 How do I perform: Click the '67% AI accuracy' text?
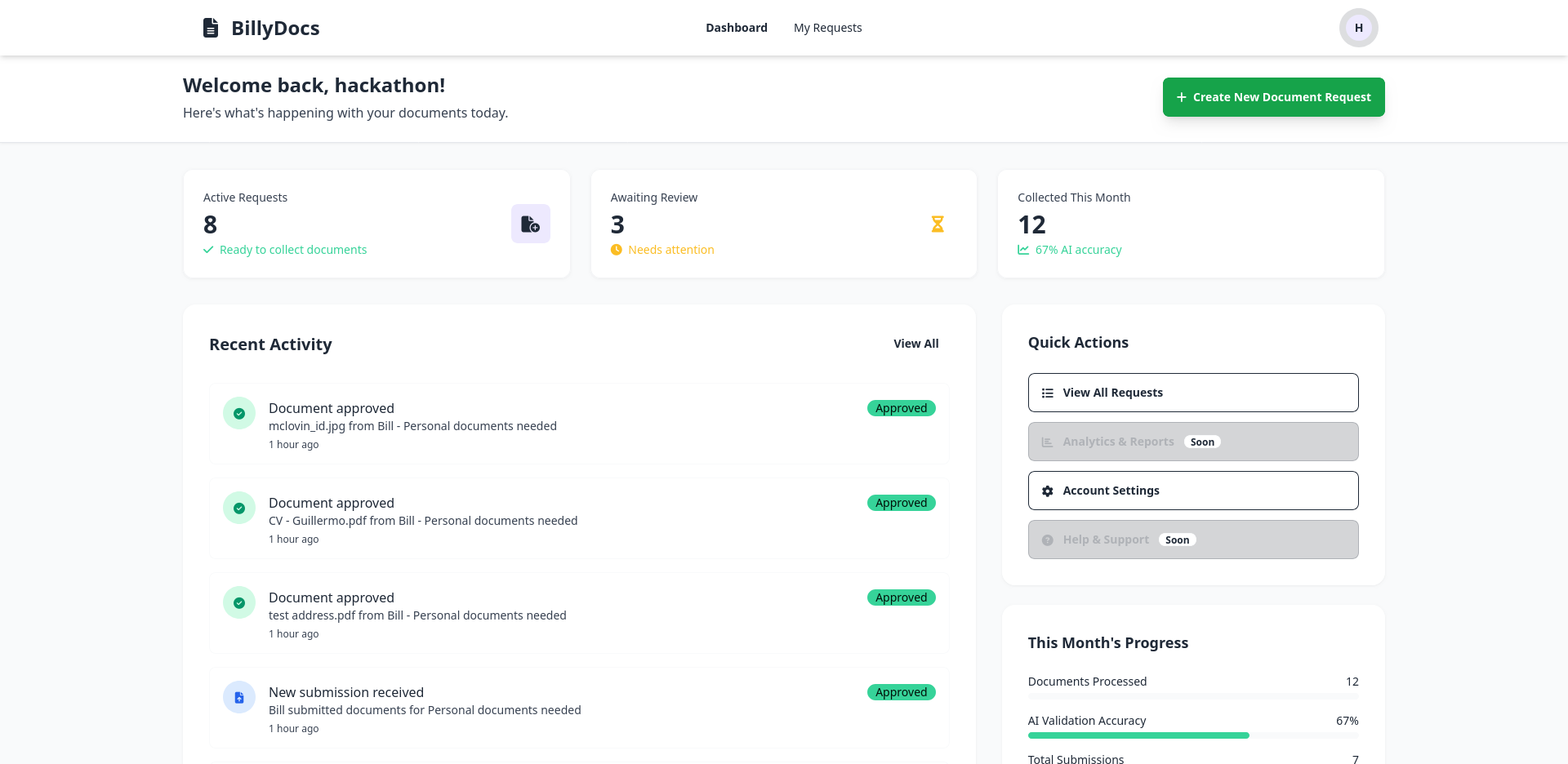coord(1079,250)
